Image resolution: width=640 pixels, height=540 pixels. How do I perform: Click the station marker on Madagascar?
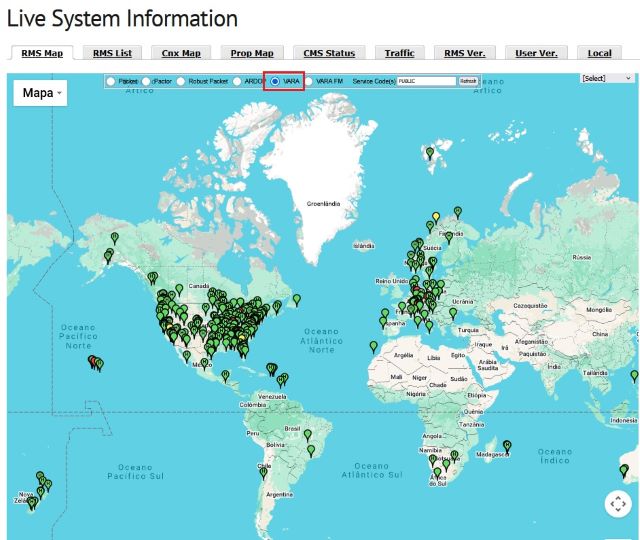pyautogui.click(x=507, y=445)
